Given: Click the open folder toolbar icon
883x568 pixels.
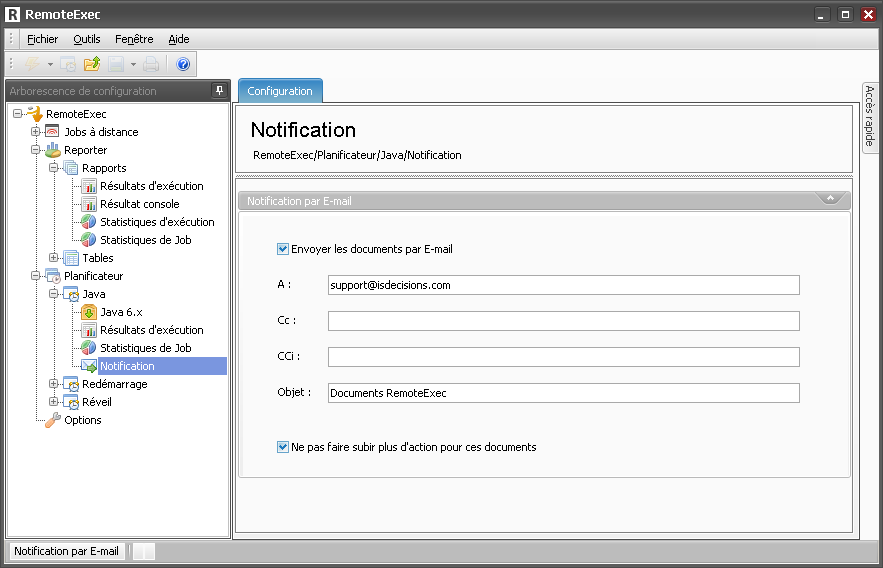Looking at the screenshot, I should click(92, 64).
